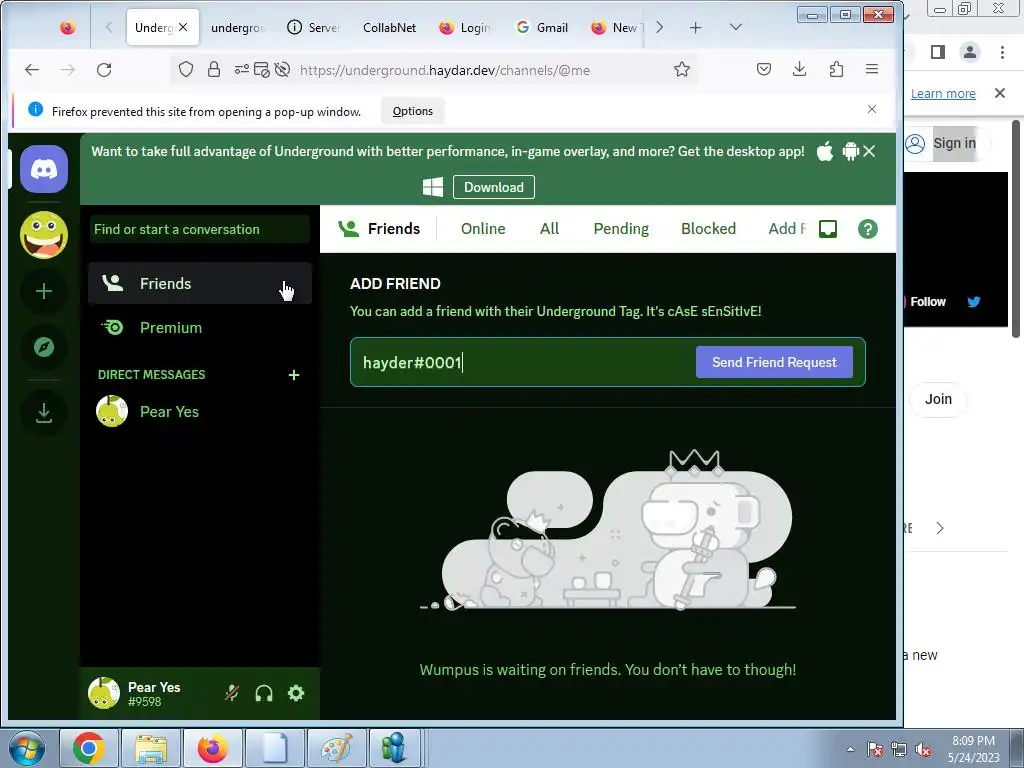Click the Download button in banner

[494, 187]
